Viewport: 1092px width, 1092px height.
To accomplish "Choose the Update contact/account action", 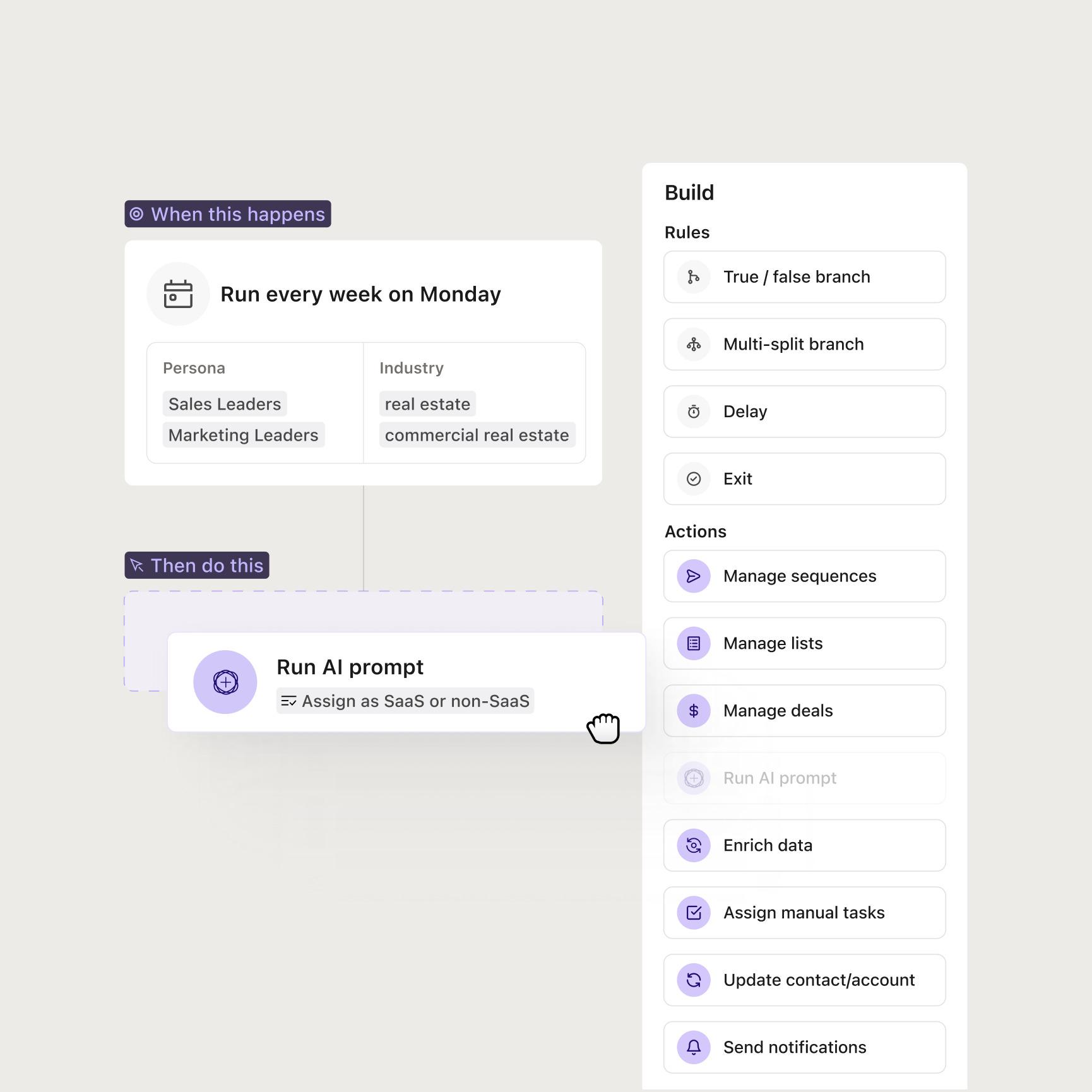I will pyautogui.click(x=804, y=980).
